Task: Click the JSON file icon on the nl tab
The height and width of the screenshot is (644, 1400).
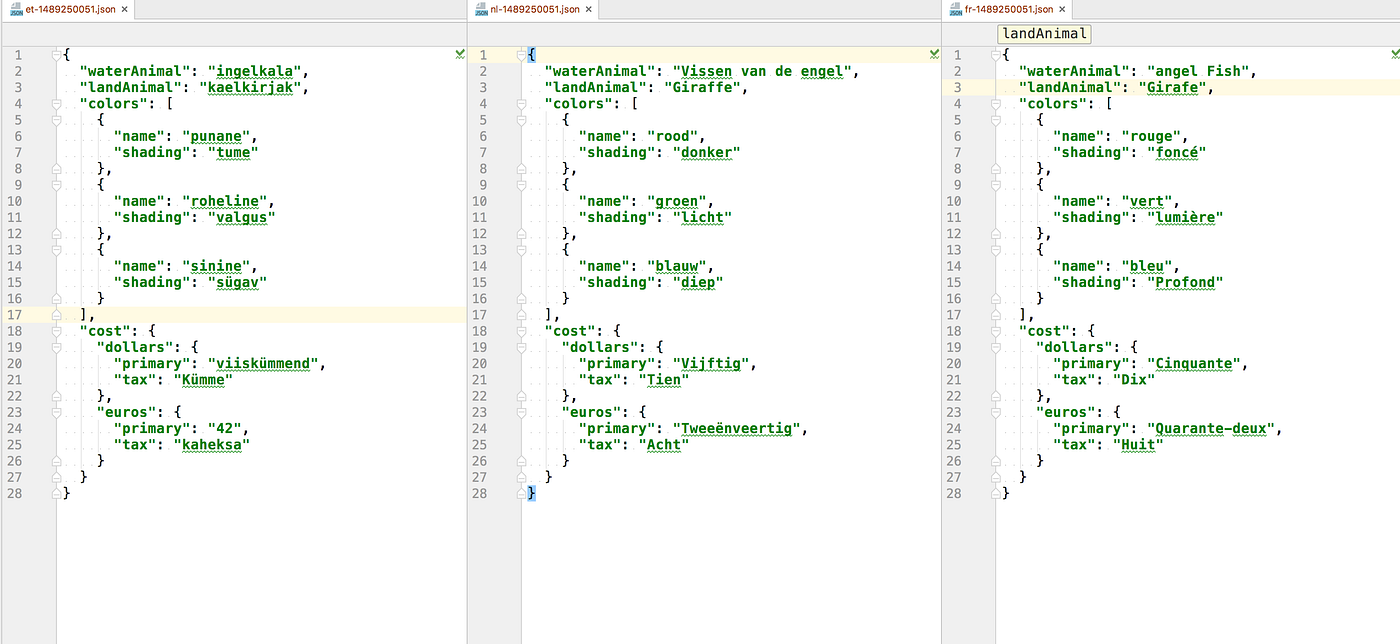Action: coord(480,9)
